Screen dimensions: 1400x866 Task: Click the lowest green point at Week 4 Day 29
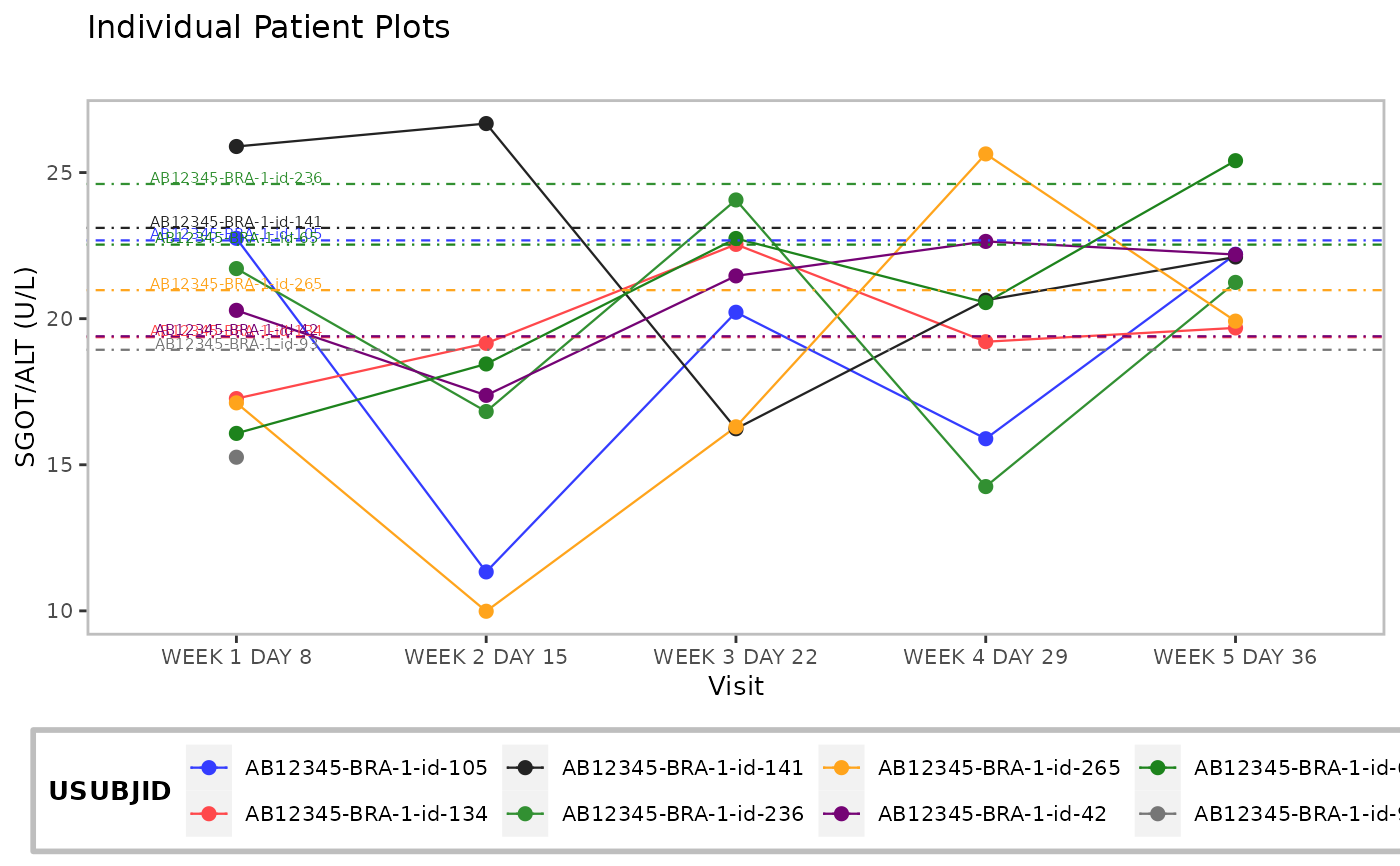986,487
